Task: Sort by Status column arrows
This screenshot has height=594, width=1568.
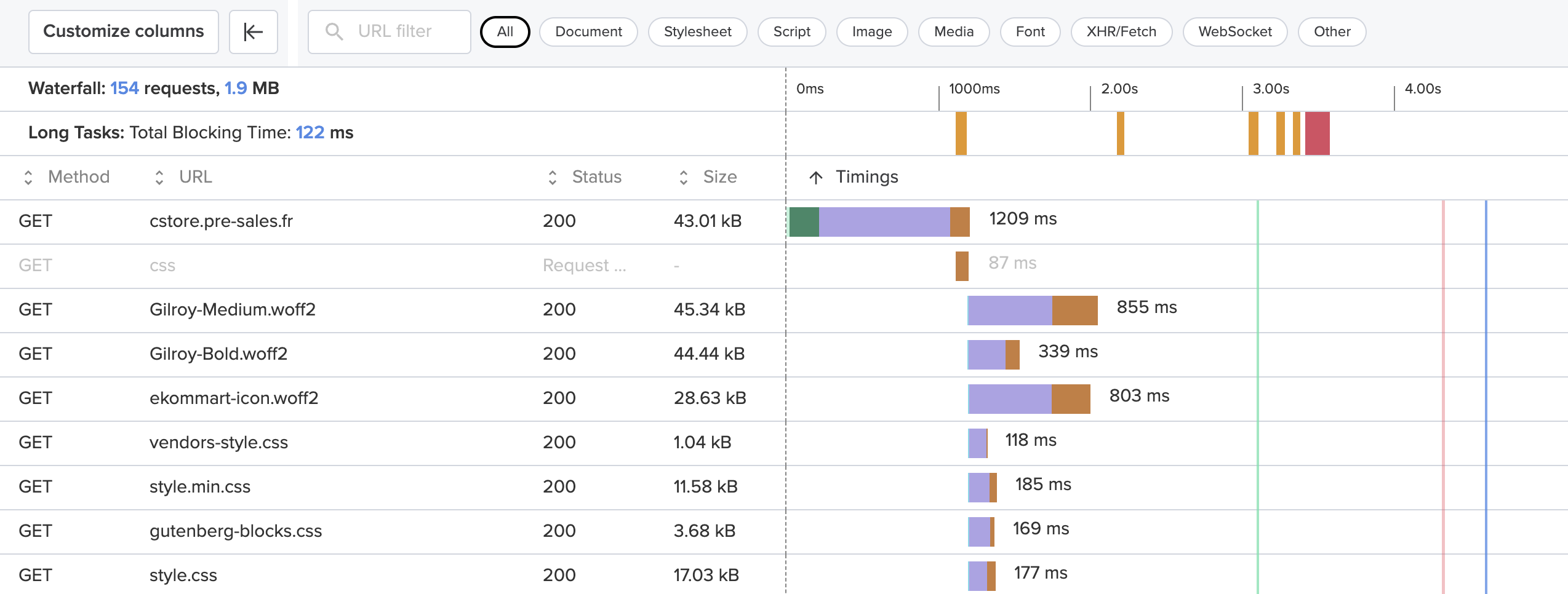Action: coord(553,178)
